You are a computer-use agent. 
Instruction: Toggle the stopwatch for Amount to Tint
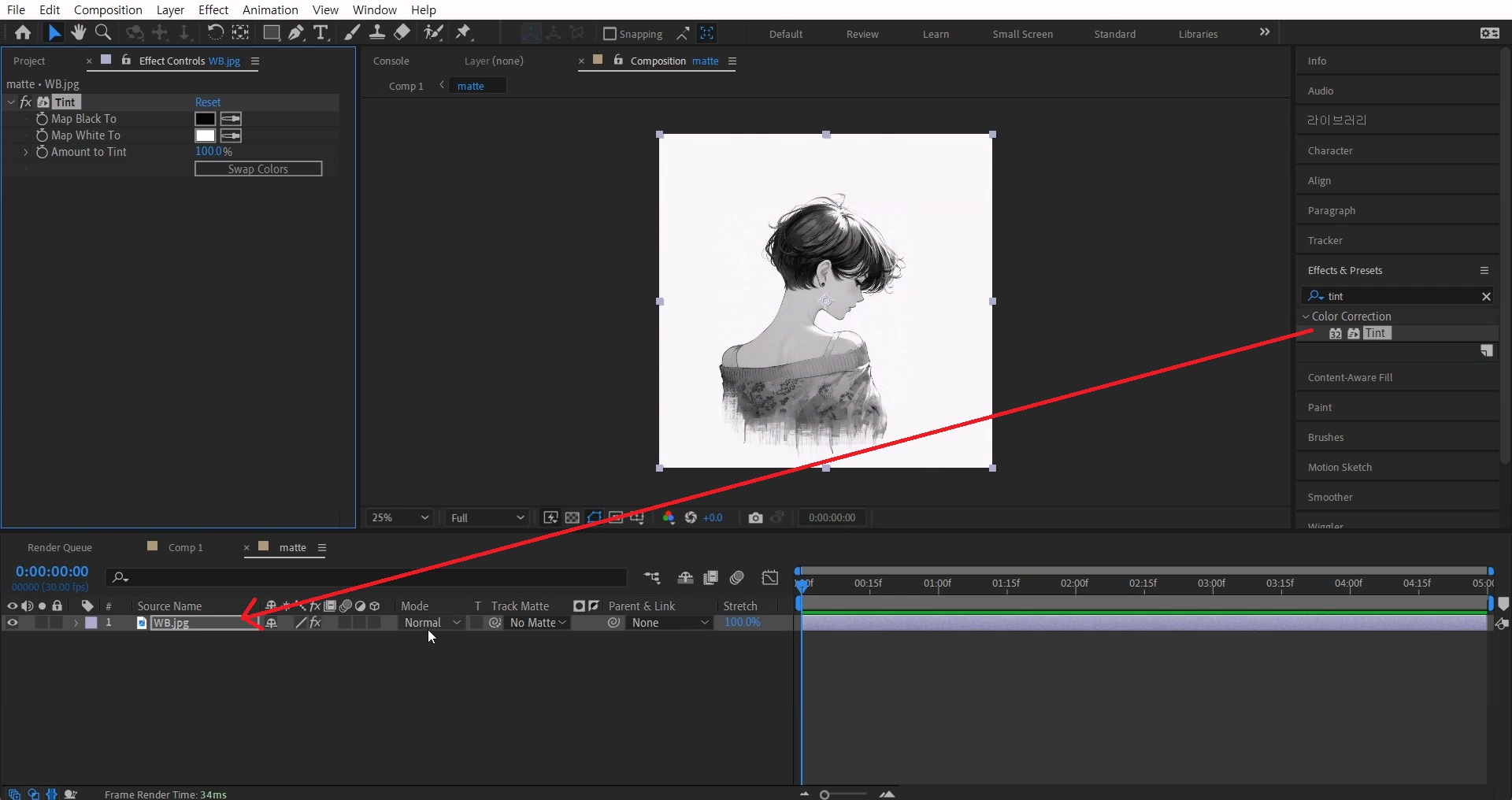click(x=43, y=152)
